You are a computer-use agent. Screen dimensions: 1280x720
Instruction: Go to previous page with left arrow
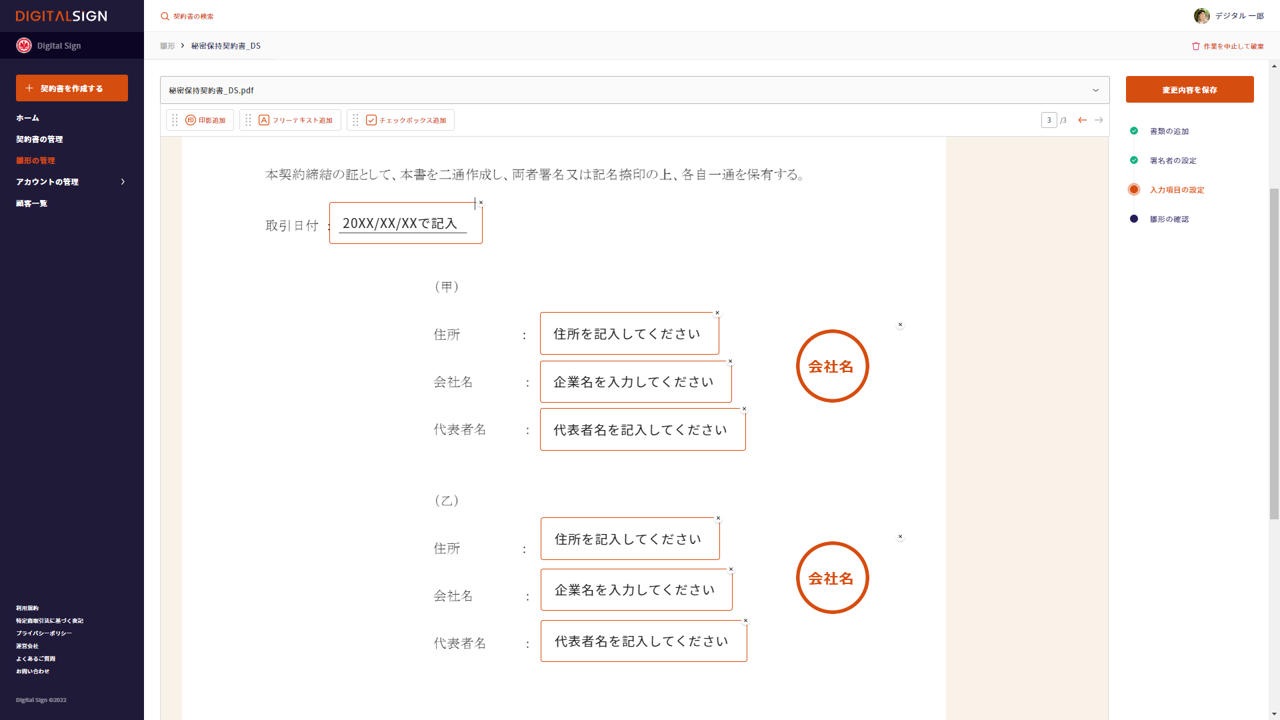(x=1082, y=120)
